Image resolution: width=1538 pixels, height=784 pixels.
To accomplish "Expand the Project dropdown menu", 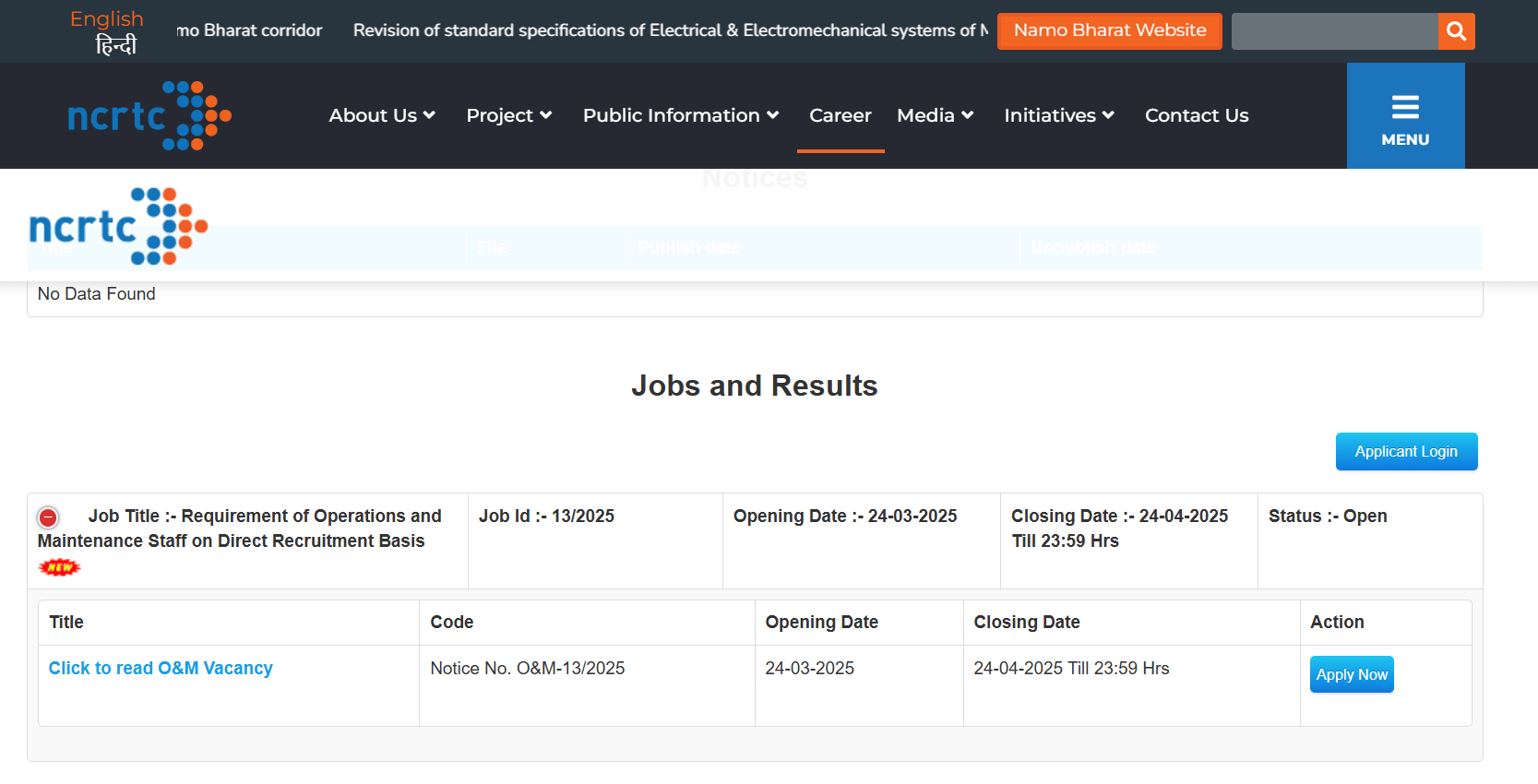I will click(x=508, y=115).
